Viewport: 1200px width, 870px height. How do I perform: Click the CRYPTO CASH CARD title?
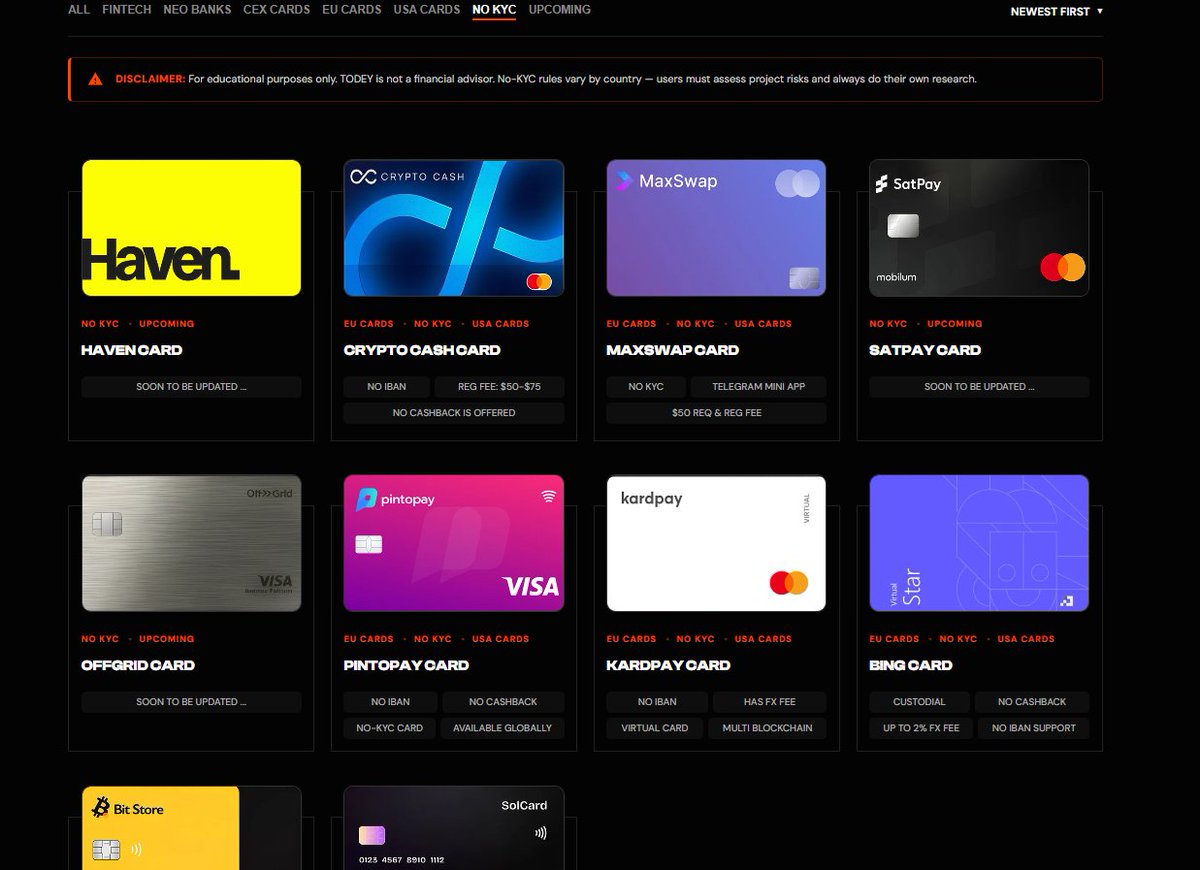[422, 350]
